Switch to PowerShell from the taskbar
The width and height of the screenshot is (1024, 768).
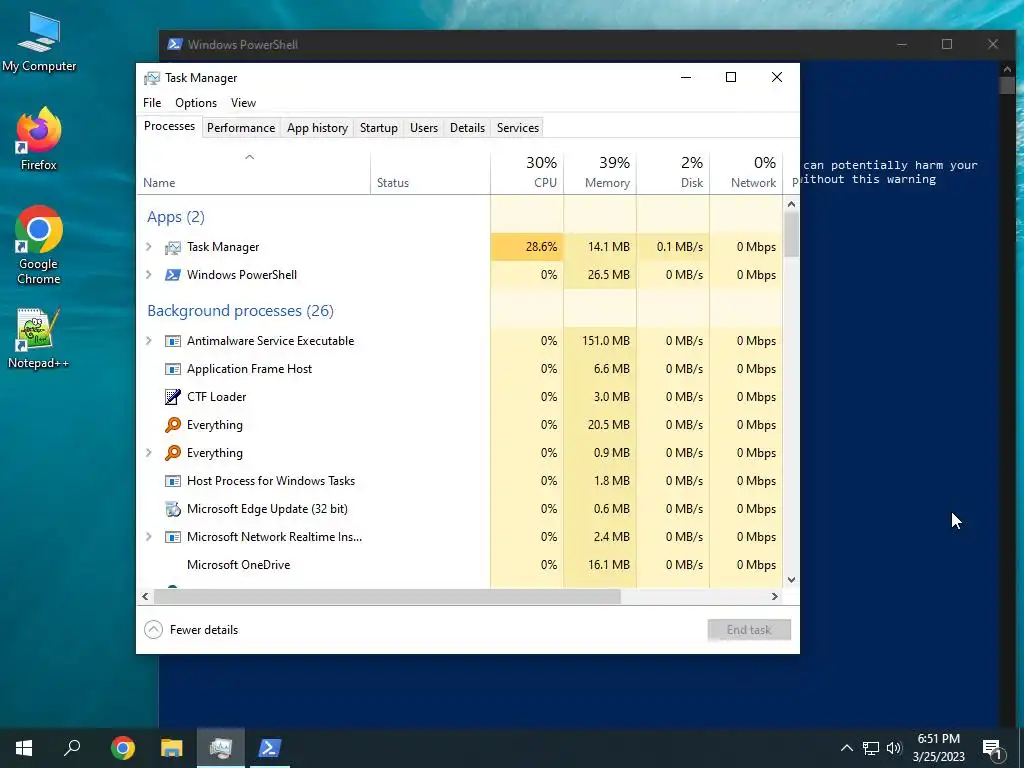click(x=270, y=748)
